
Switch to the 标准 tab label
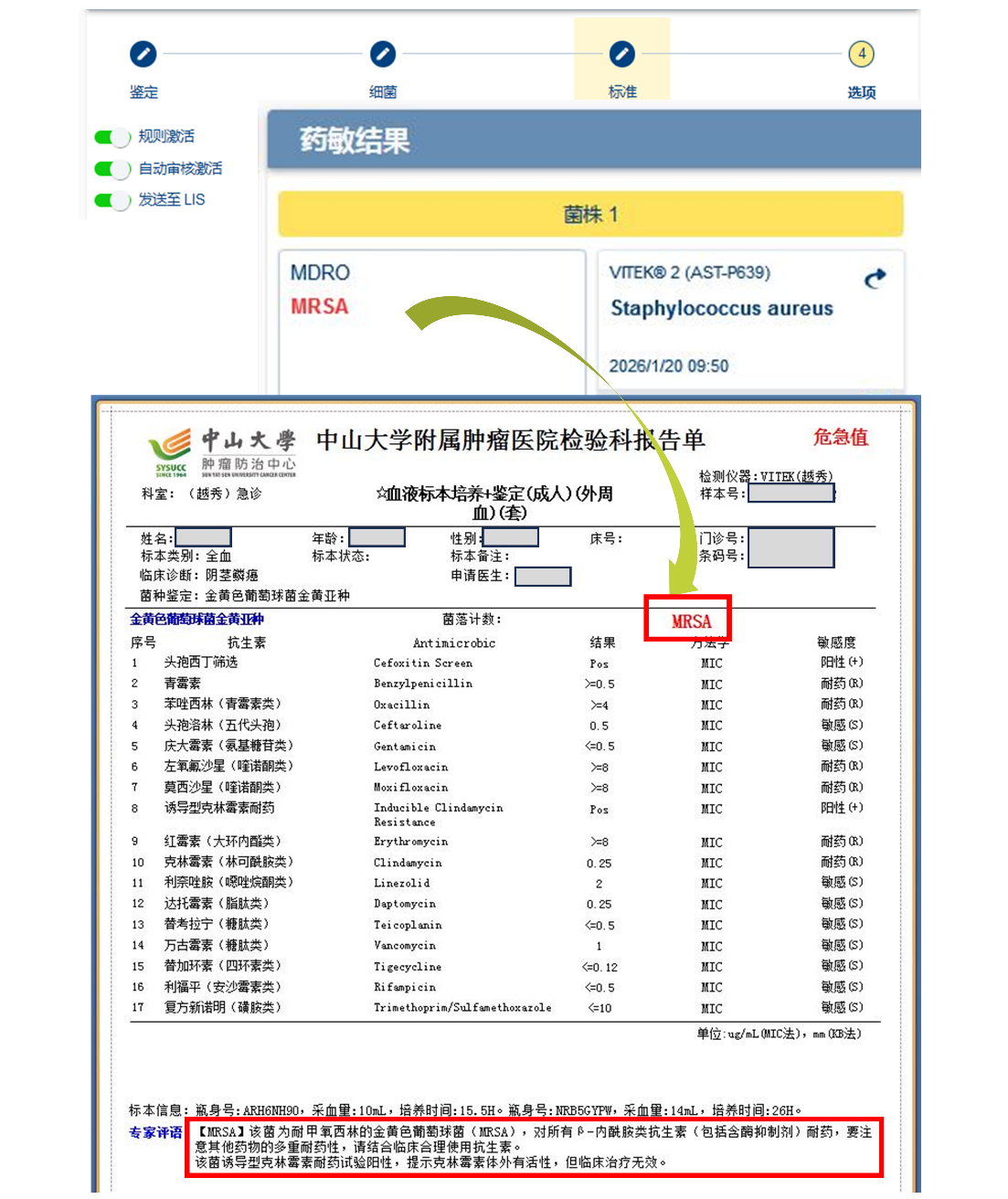(622, 92)
